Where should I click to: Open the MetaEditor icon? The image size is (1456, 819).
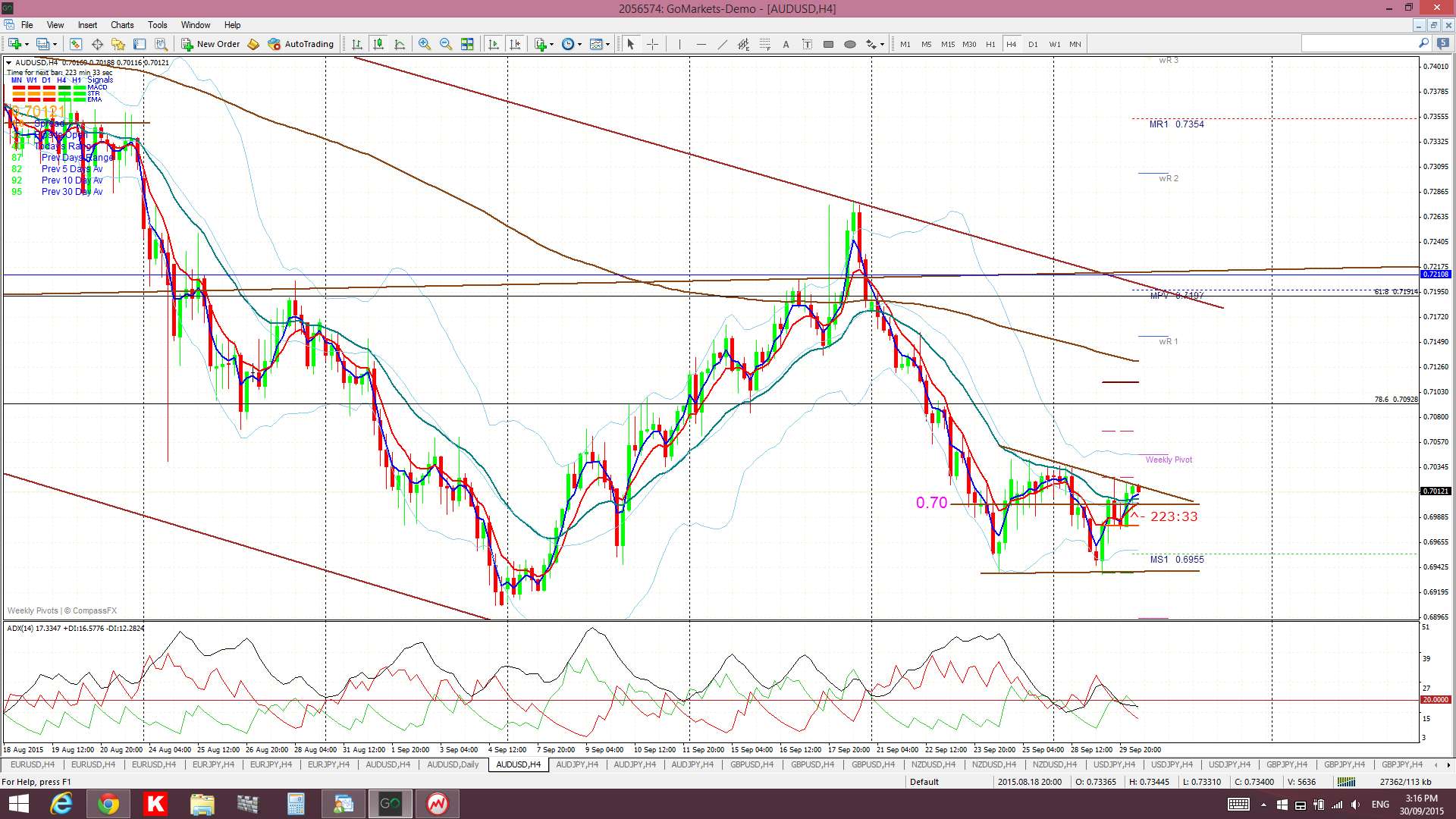click(x=253, y=44)
